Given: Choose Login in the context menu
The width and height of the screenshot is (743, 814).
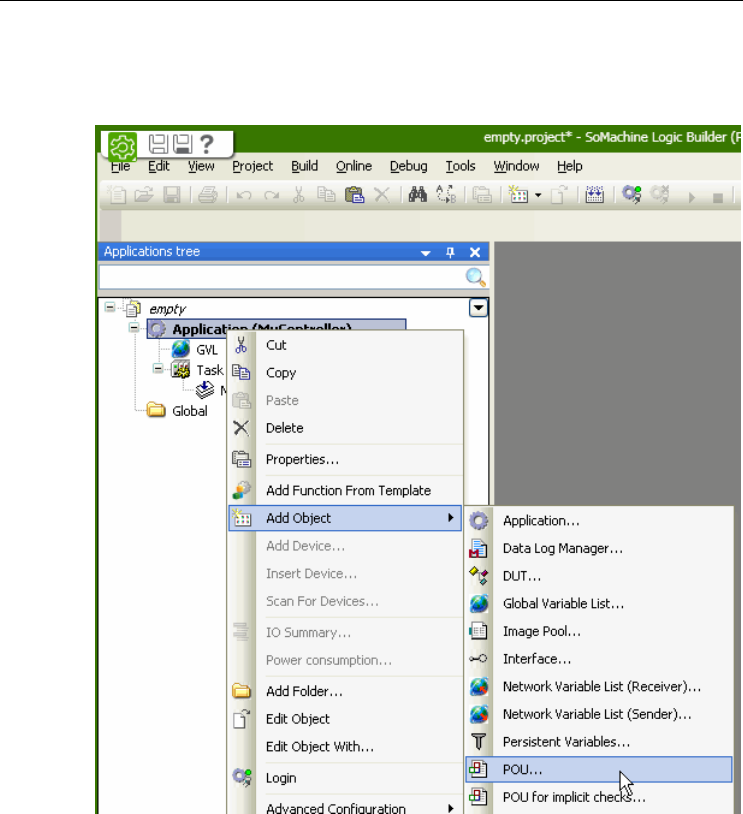Looking at the screenshot, I should coord(345,778).
